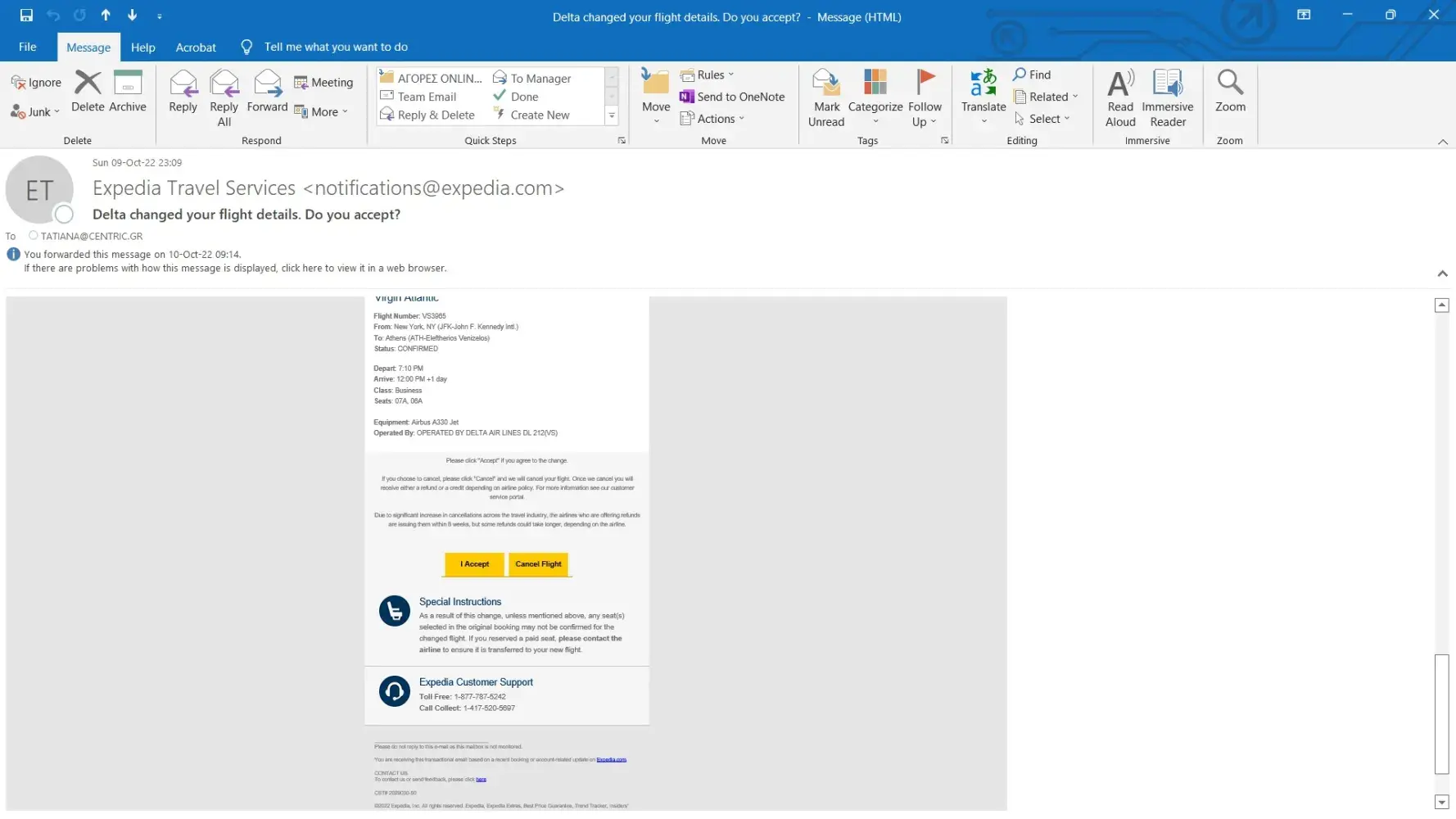Switch to the Acrobat tab
This screenshot has width=1456, height=819.
coord(196,48)
